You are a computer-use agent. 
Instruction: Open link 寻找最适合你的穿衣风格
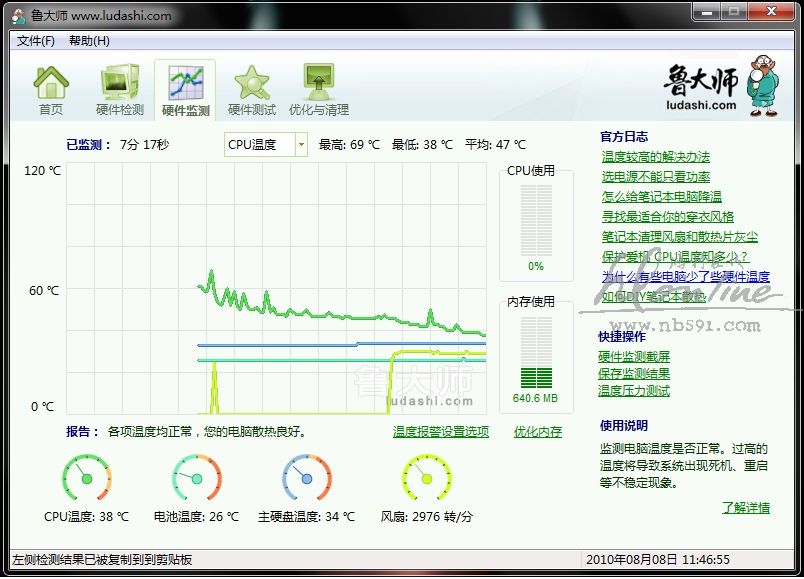[668, 217]
